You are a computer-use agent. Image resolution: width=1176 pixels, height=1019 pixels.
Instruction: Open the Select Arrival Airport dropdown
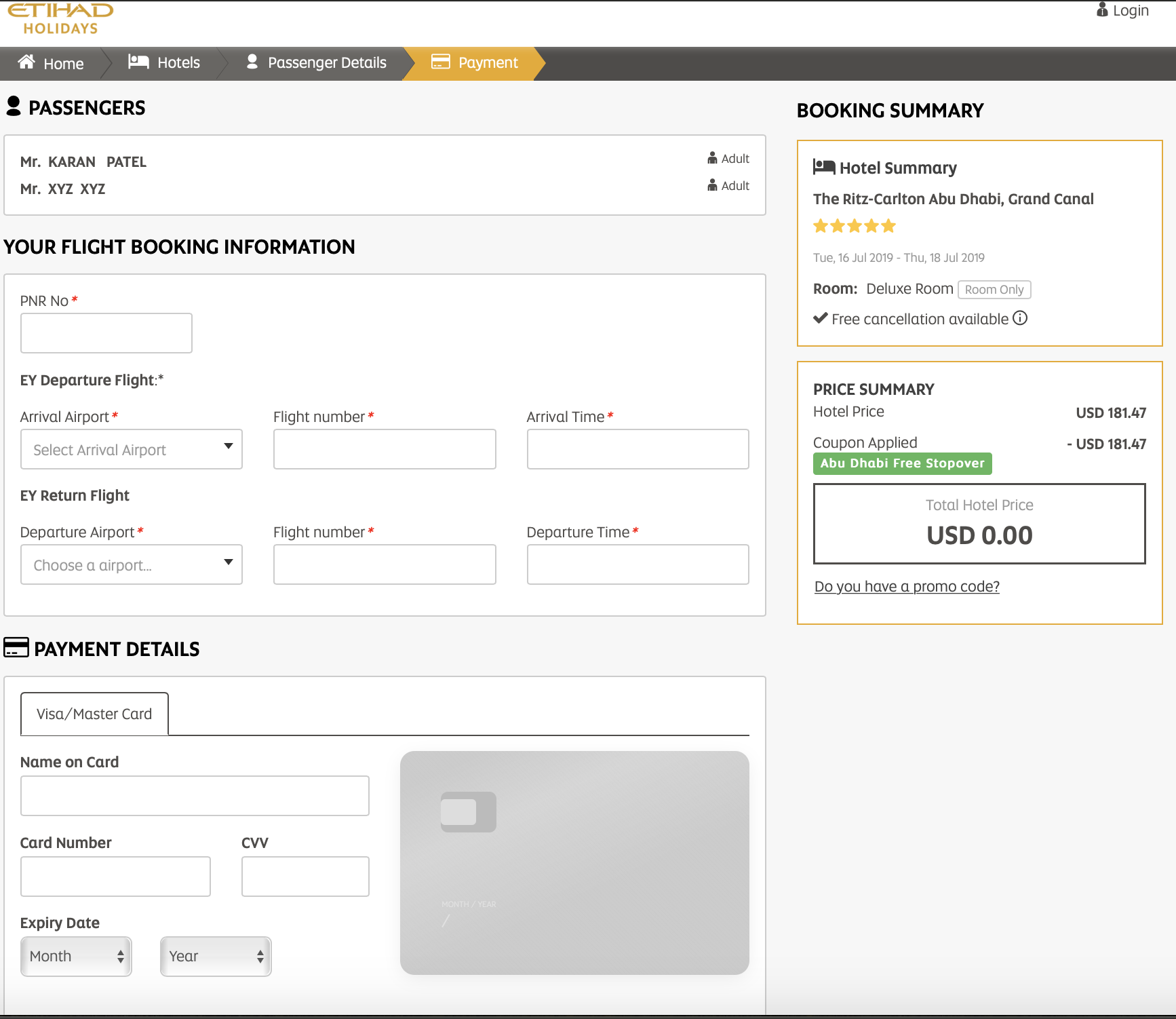click(x=132, y=449)
